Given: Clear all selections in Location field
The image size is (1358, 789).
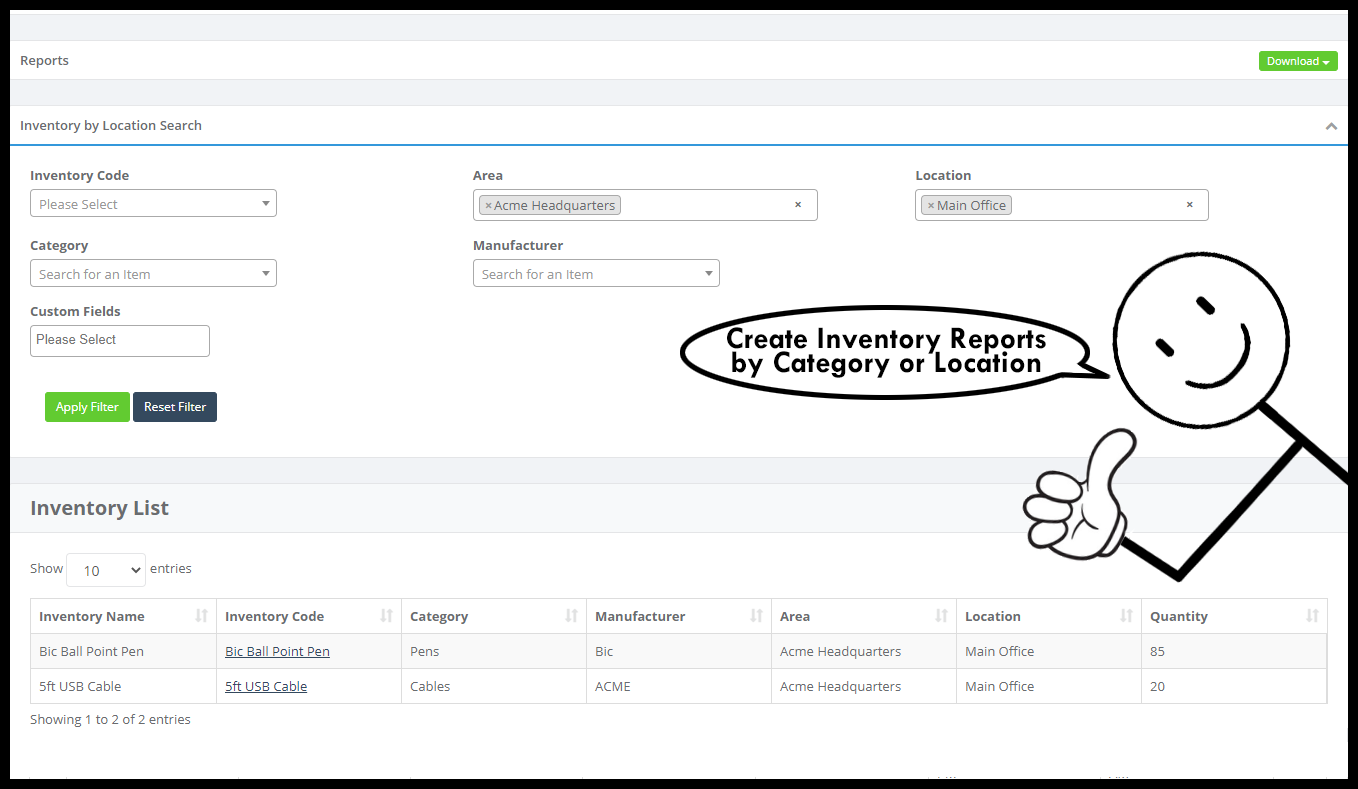Looking at the screenshot, I should pos(1189,204).
